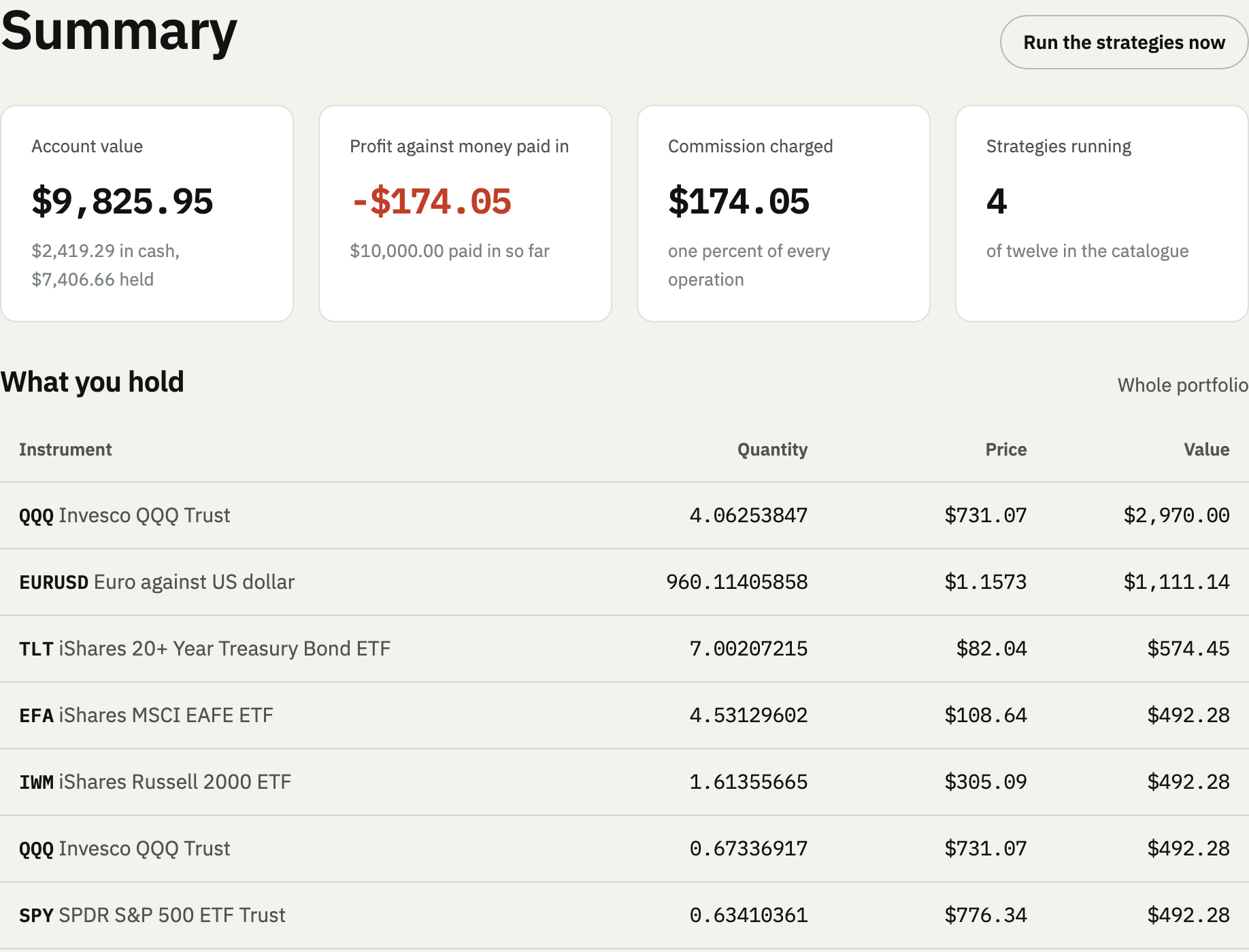
Task: Click the Profit against money paid in label
Action: pyautogui.click(x=459, y=146)
